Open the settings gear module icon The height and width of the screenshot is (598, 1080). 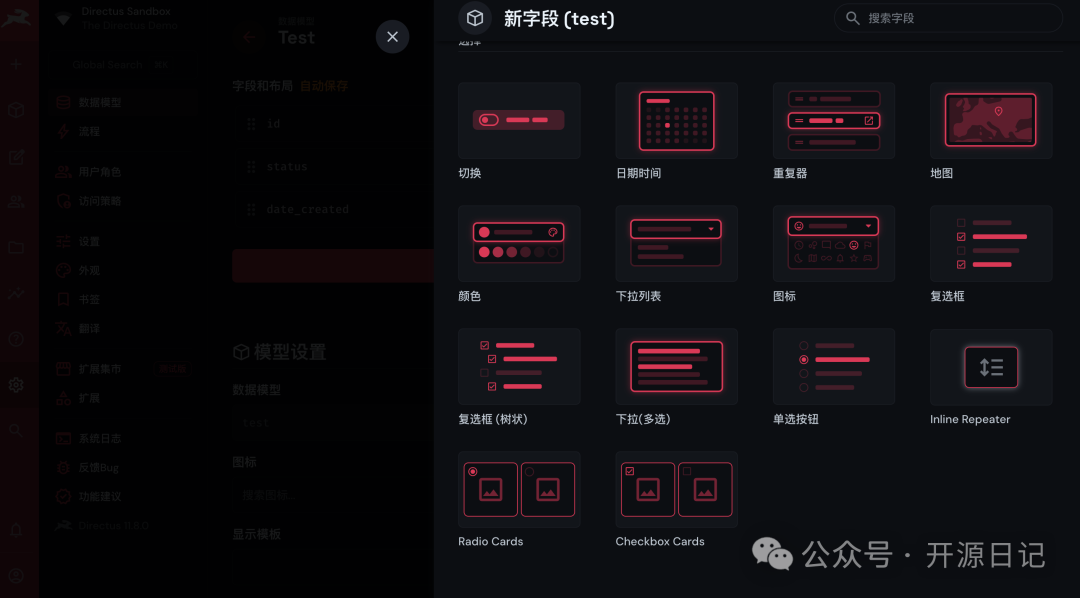click(17, 384)
